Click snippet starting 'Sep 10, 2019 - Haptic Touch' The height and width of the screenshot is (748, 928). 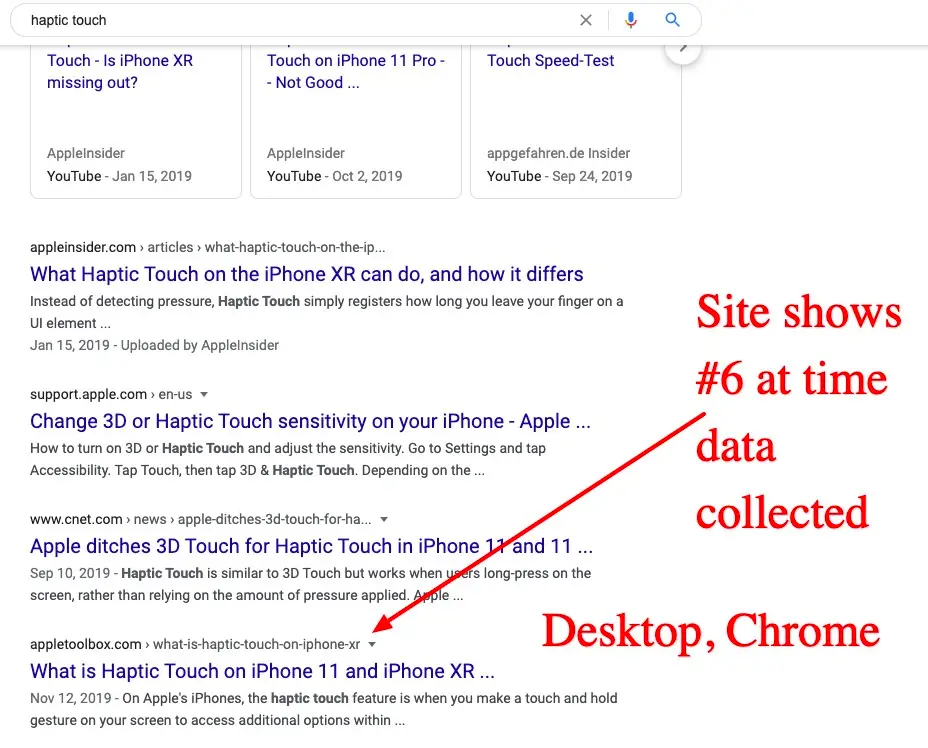310,584
